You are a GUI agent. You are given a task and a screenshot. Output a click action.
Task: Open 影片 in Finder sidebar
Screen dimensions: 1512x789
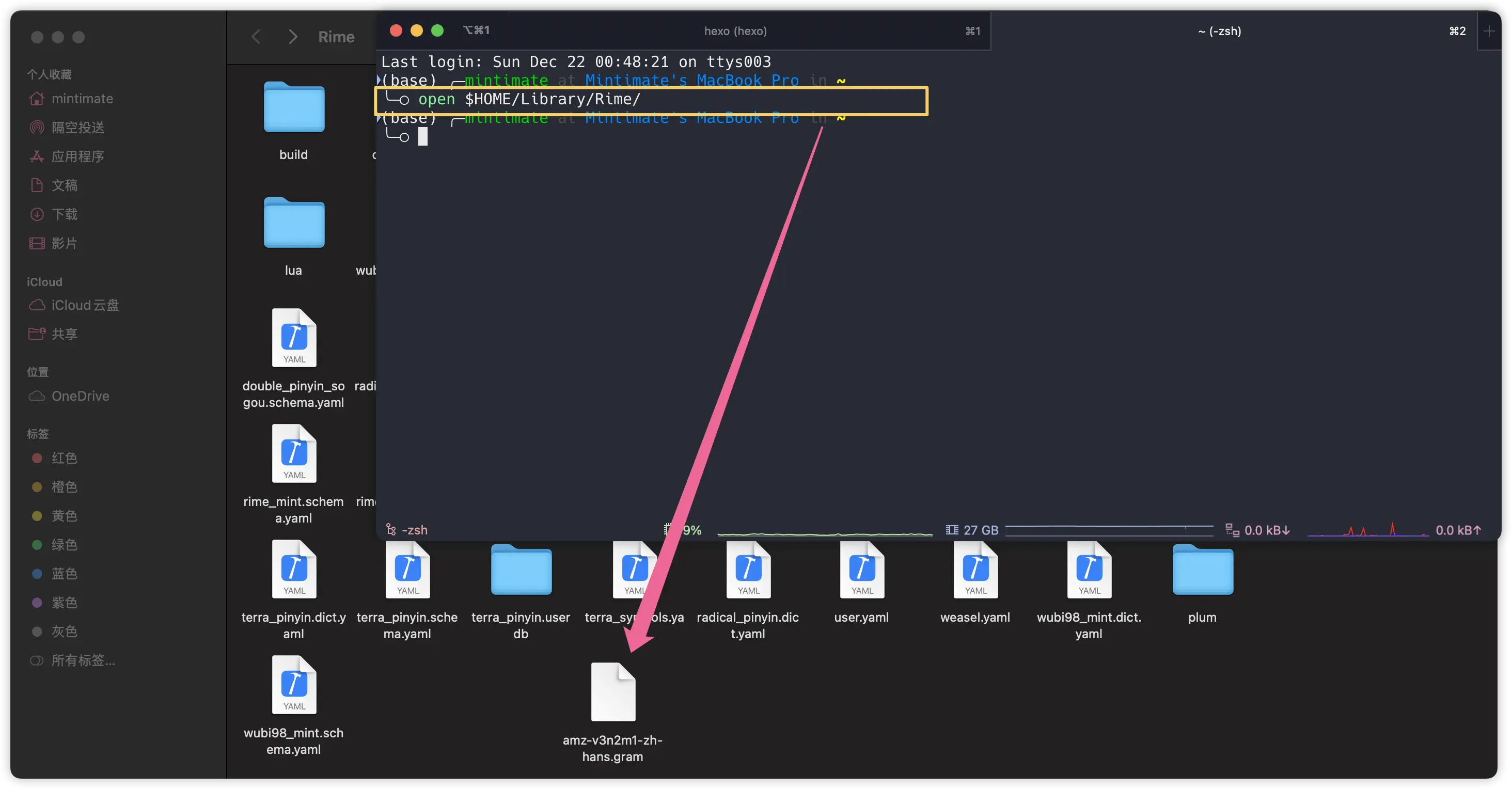click(x=53, y=243)
